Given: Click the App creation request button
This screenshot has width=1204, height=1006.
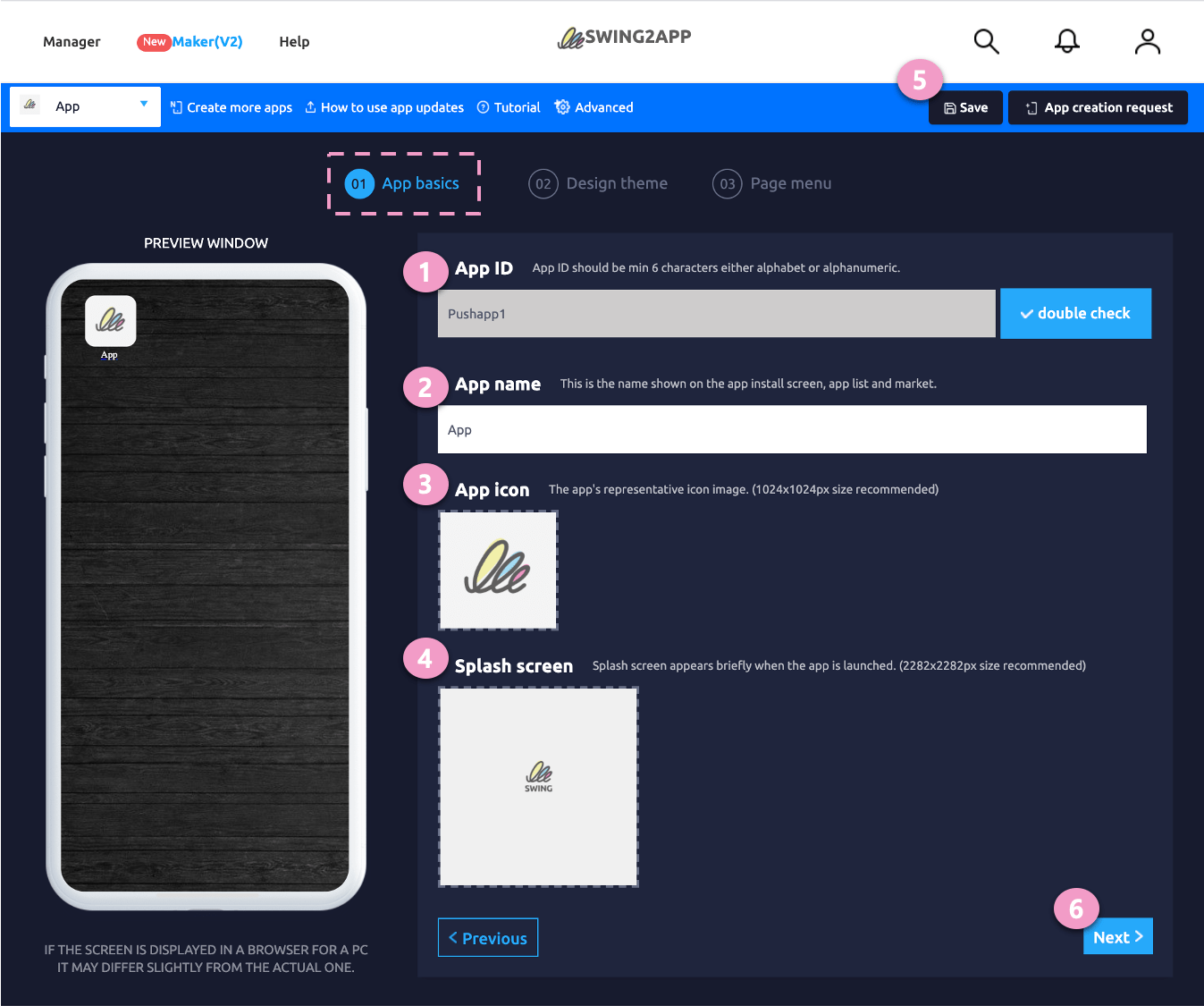Looking at the screenshot, I should coord(1098,107).
